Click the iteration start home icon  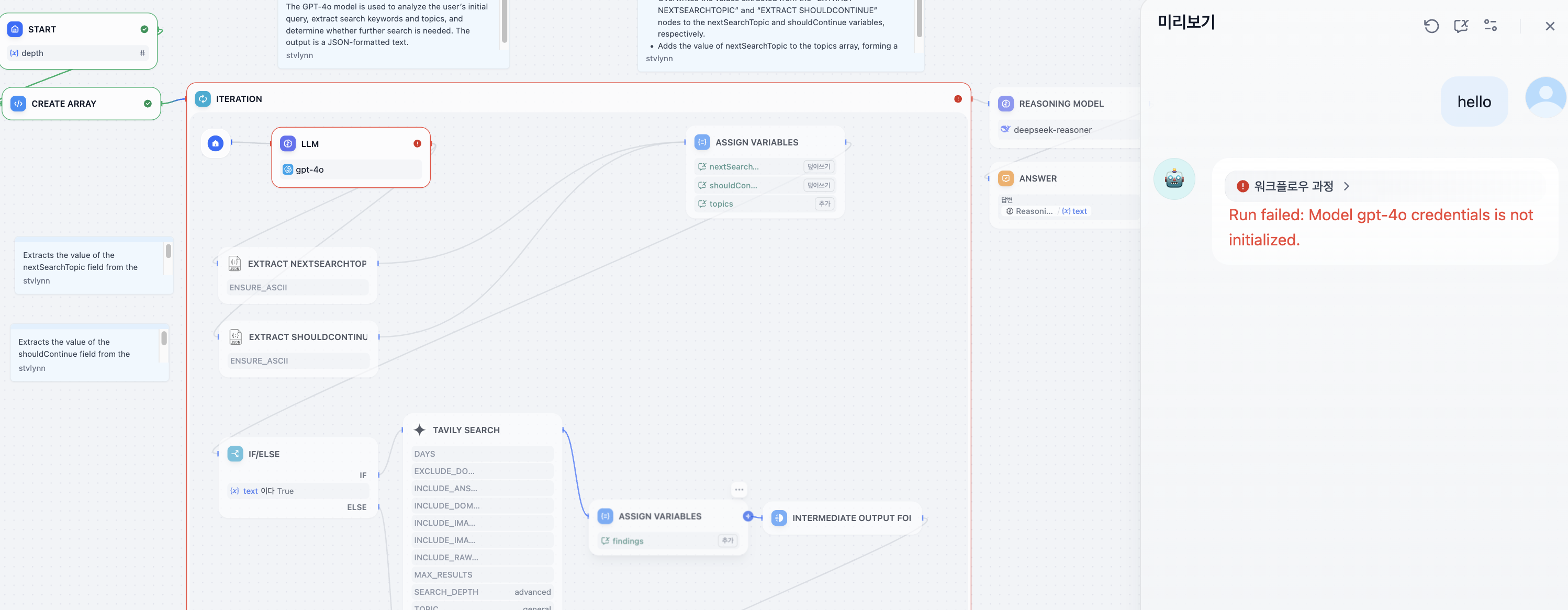tap(216, 143)
